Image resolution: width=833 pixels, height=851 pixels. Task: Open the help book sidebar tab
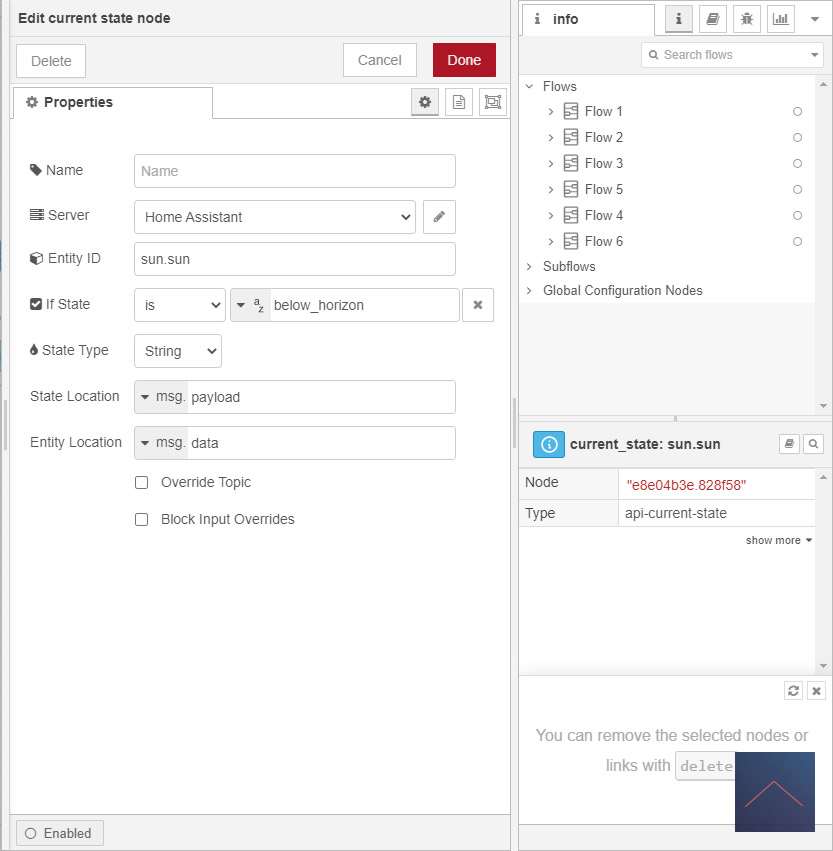[712, 19]
